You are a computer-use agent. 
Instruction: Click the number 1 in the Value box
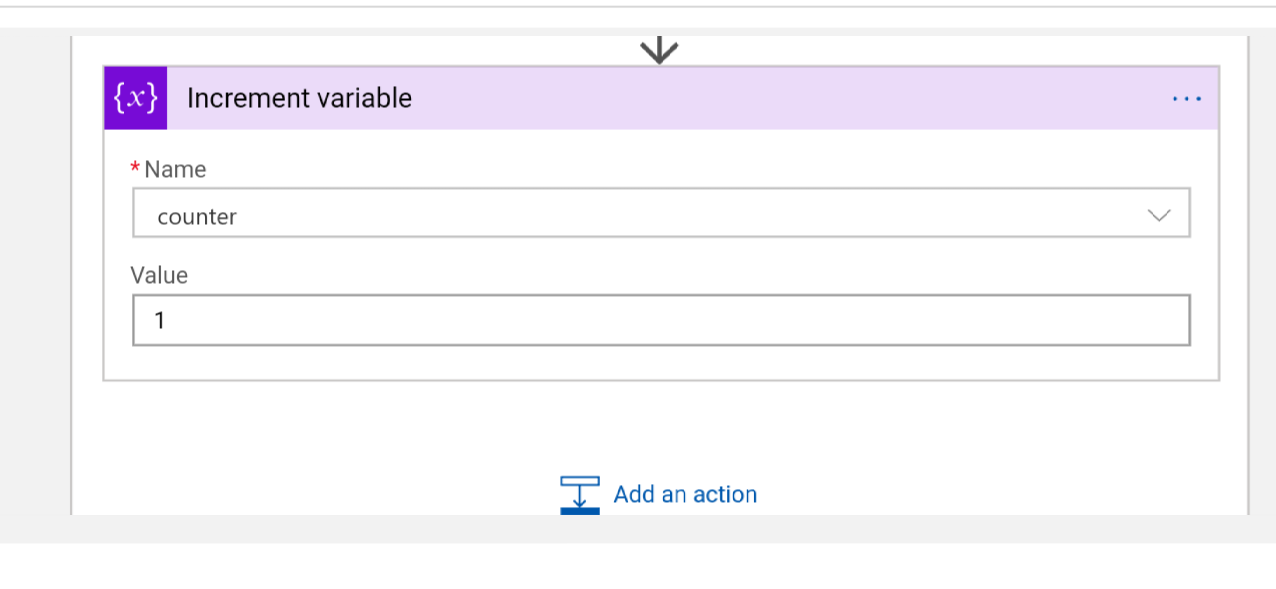pos(159,321)
